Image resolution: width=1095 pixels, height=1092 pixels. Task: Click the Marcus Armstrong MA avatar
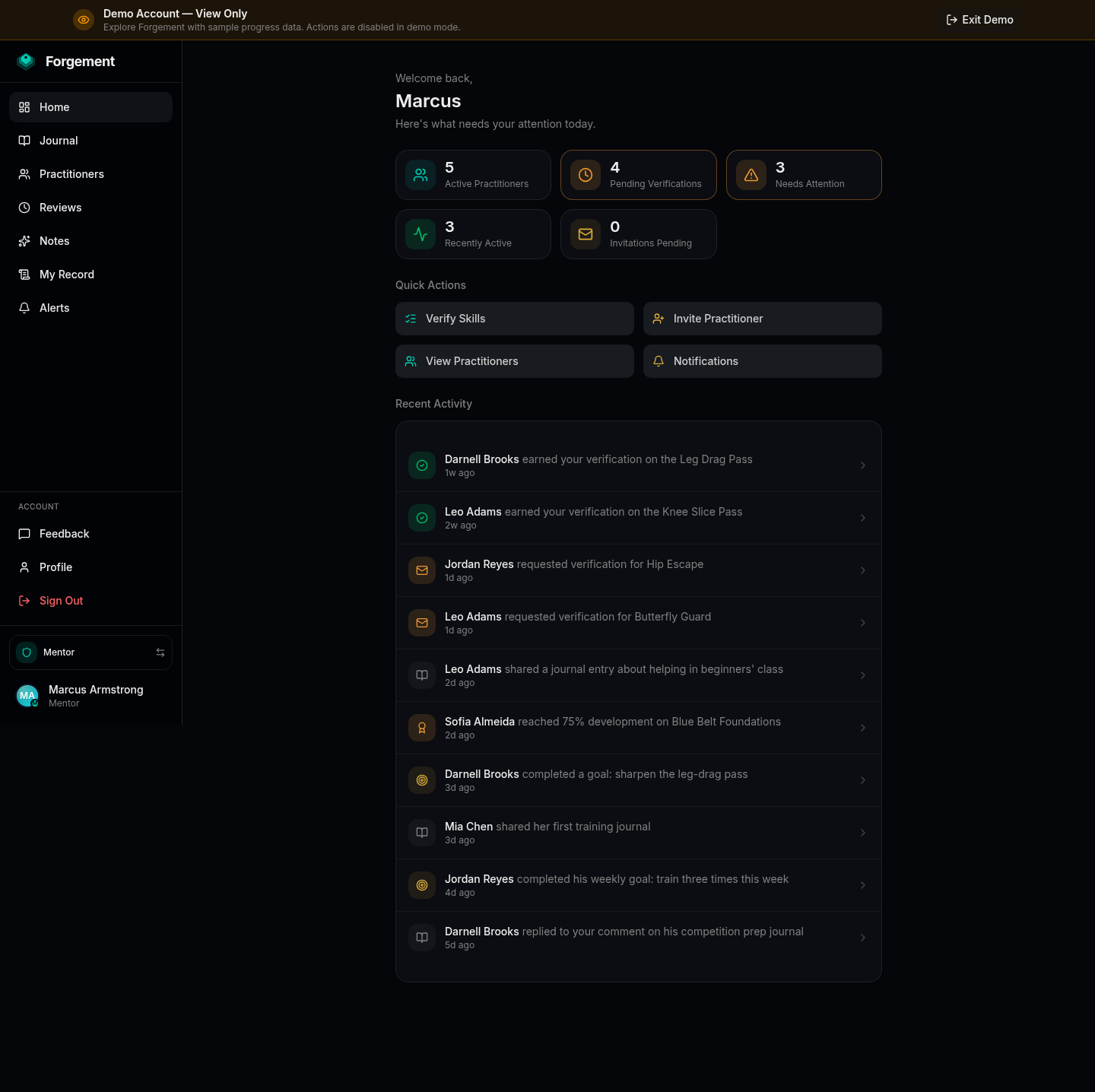pyautogui.click(x=27, y=696)
